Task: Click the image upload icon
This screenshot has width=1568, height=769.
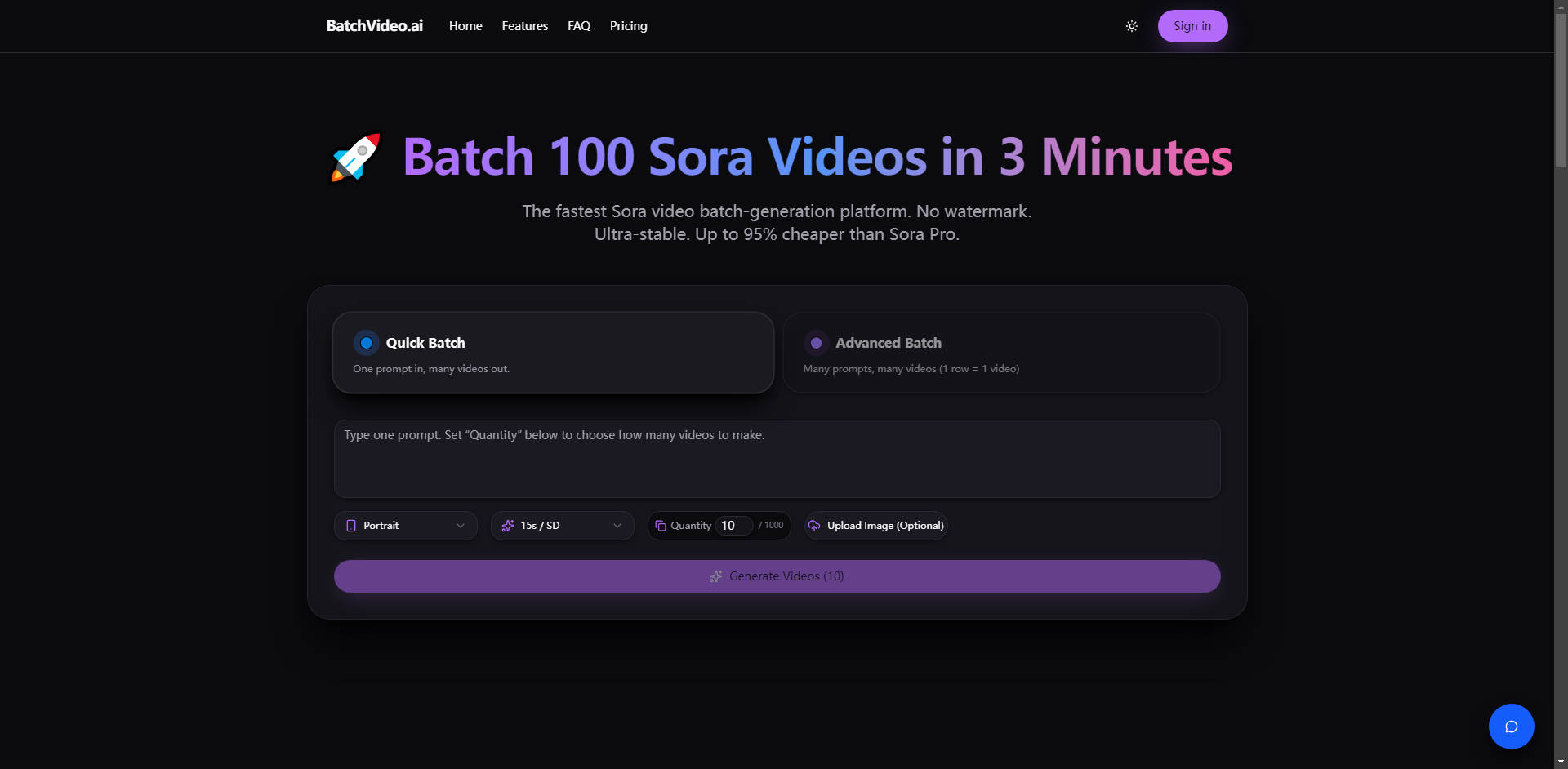Action: click(814, 526)
